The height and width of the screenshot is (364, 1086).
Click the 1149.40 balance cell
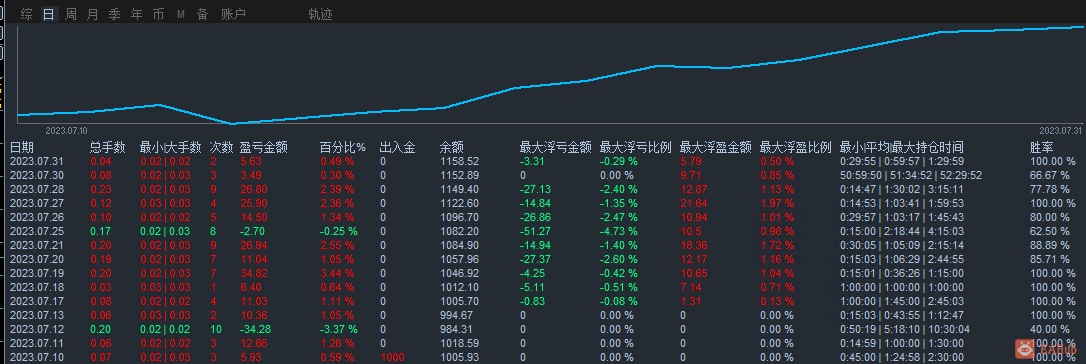[x=460, y=189]
